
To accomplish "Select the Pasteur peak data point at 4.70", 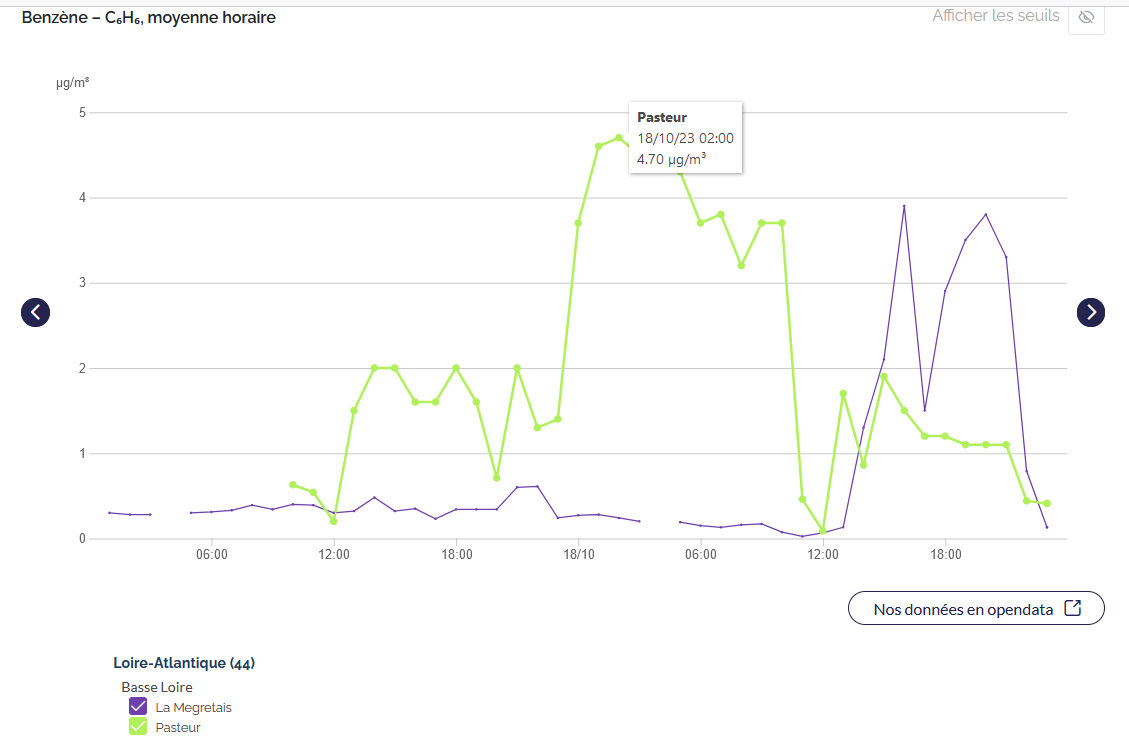I will coord(619,138).
